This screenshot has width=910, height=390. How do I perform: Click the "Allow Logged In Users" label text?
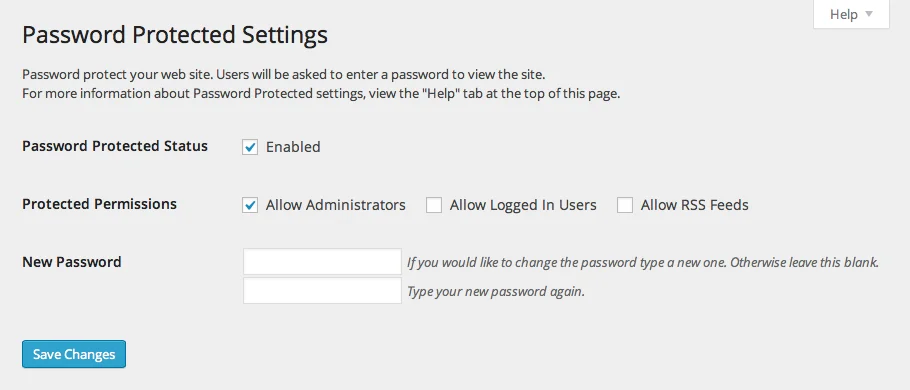[x=523, y=205]
